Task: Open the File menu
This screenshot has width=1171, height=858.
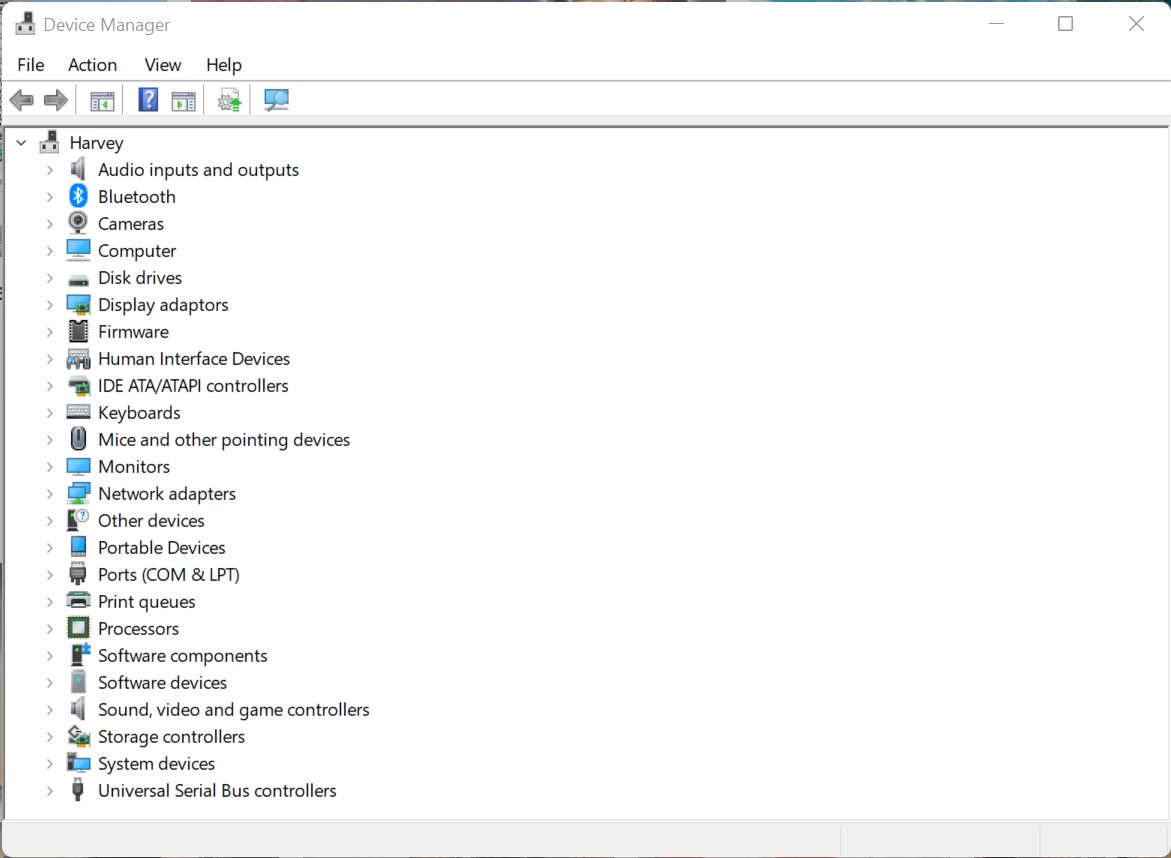Action: click(31, 65)
